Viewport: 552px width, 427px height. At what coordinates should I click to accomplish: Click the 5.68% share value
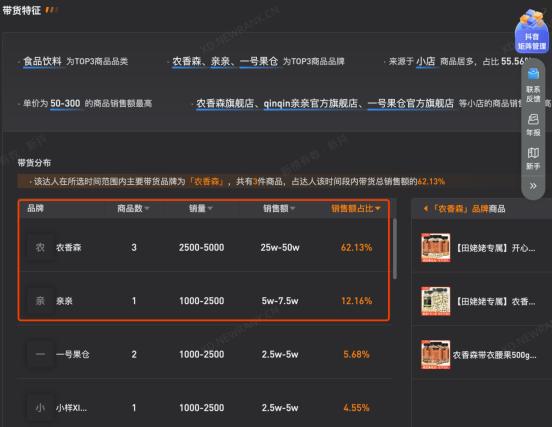(x=356, y=354)
